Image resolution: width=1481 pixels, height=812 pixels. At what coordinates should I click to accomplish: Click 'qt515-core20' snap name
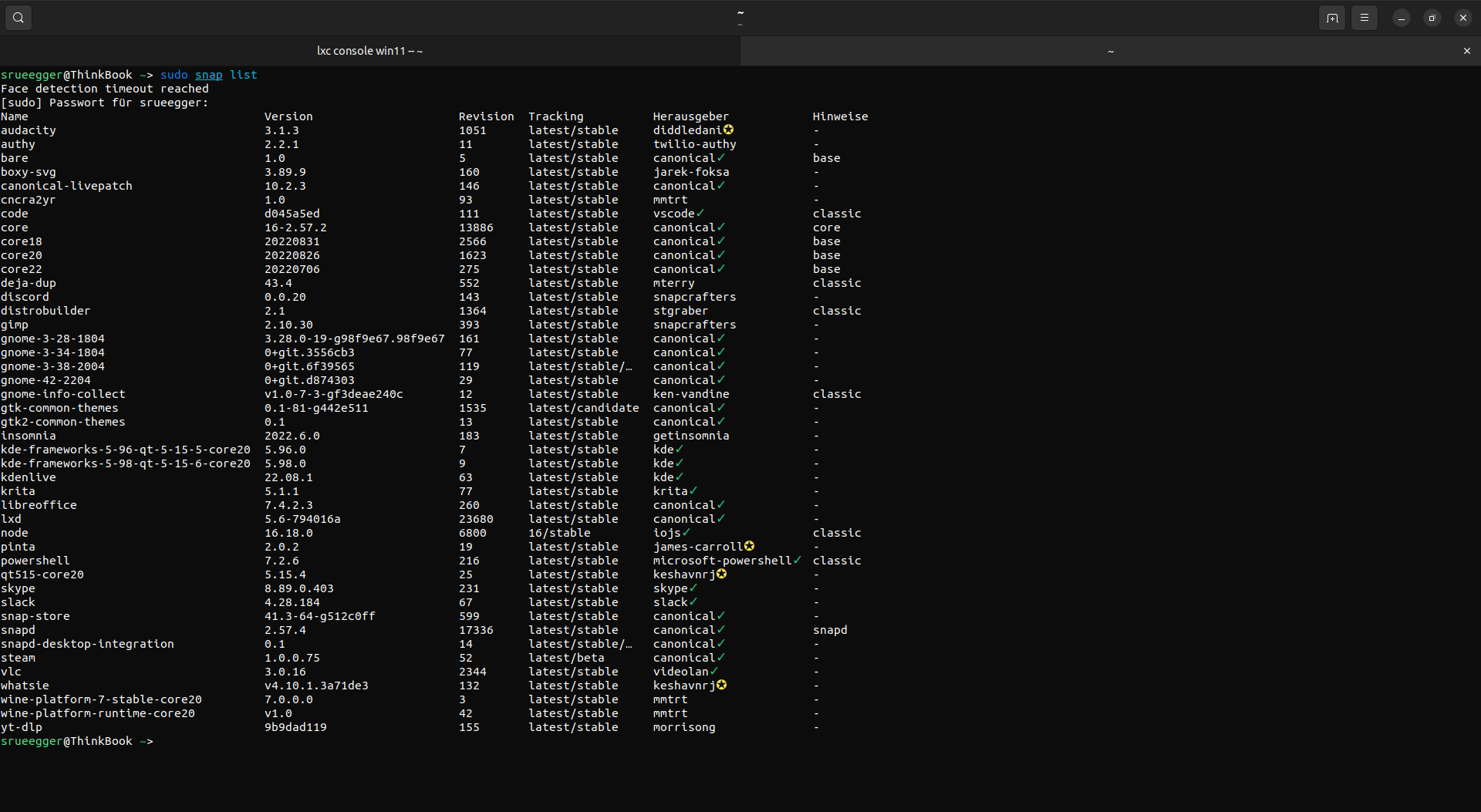click(42, 574)
